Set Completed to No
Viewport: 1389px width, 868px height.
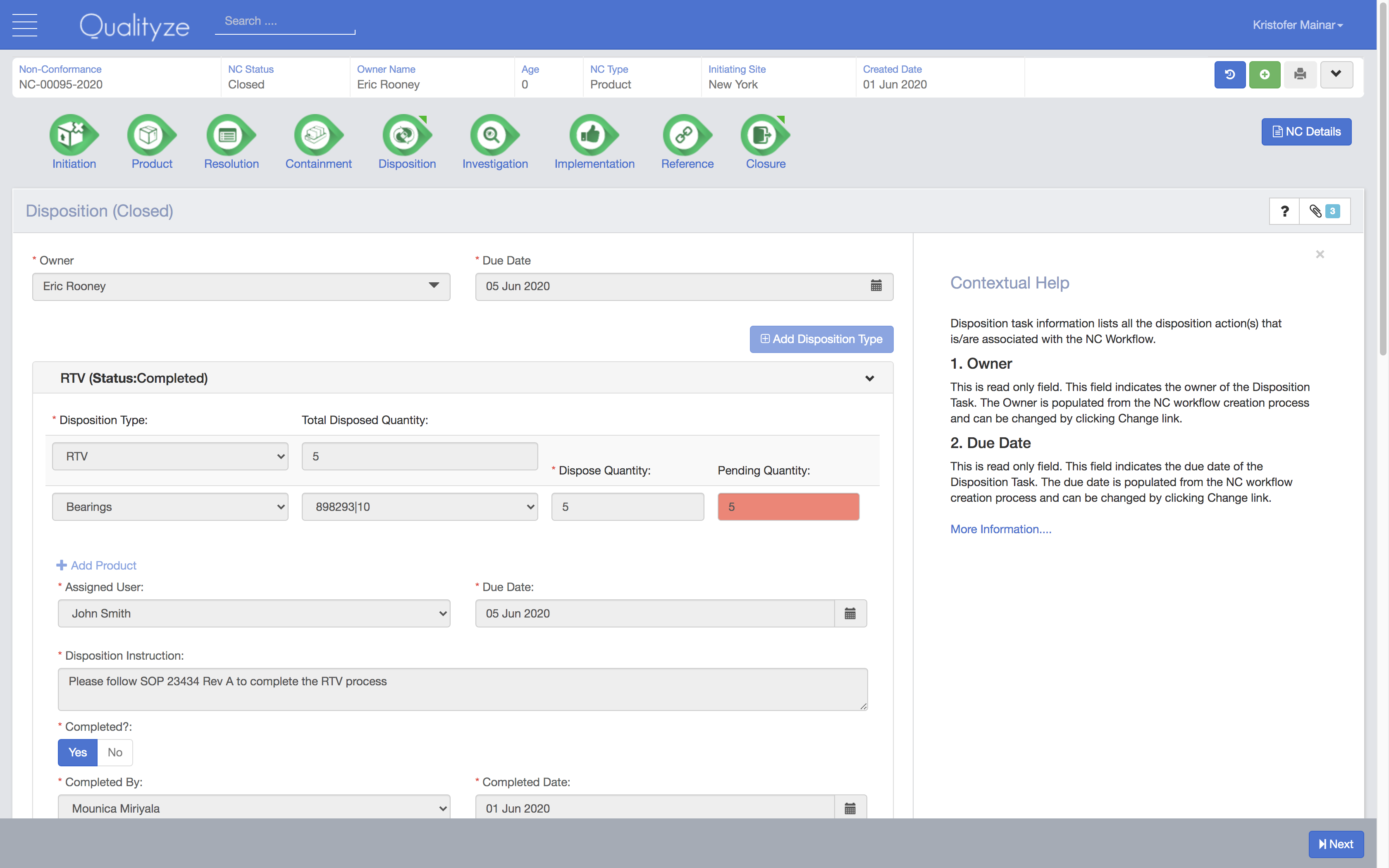tap(115, 752)
